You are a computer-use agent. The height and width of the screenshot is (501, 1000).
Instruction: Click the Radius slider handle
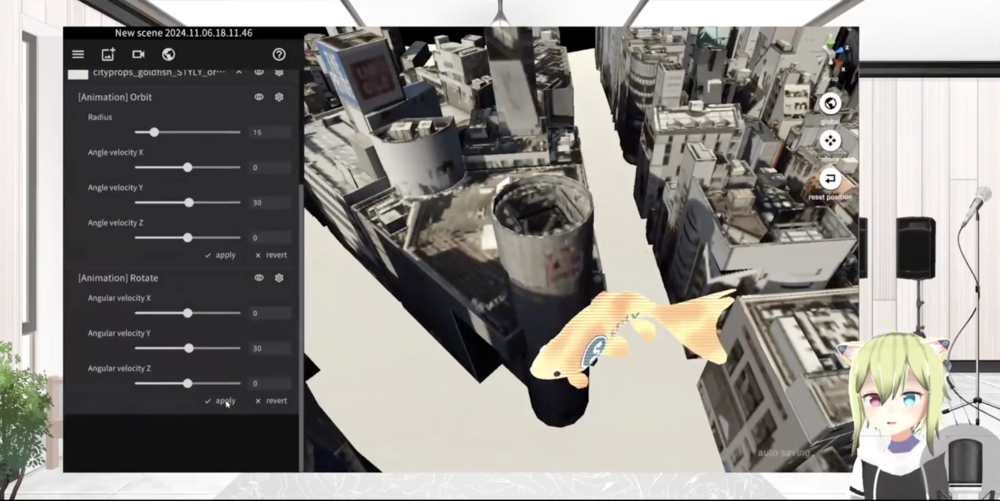click(154, 132)
